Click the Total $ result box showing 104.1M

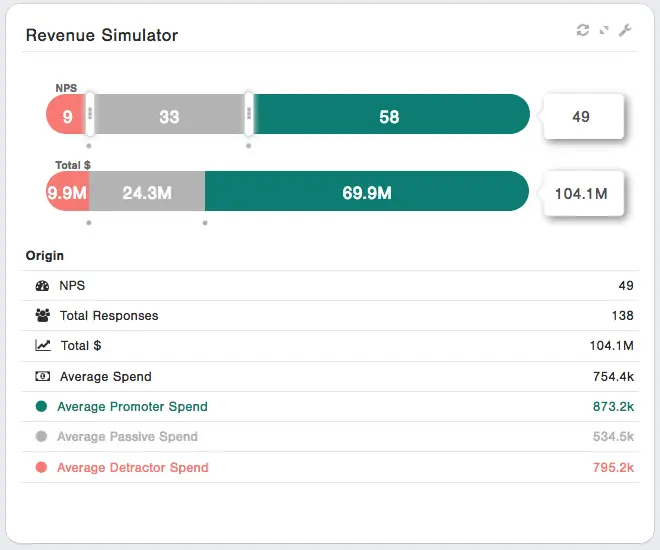coord(582,193)
